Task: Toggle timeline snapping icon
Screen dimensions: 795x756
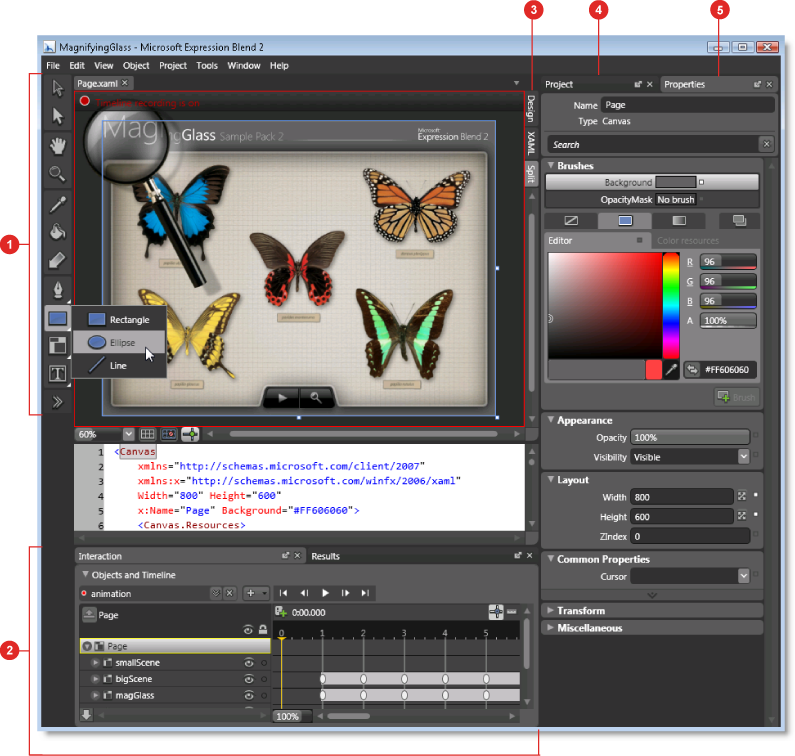Action: click(x=496, y=611)
